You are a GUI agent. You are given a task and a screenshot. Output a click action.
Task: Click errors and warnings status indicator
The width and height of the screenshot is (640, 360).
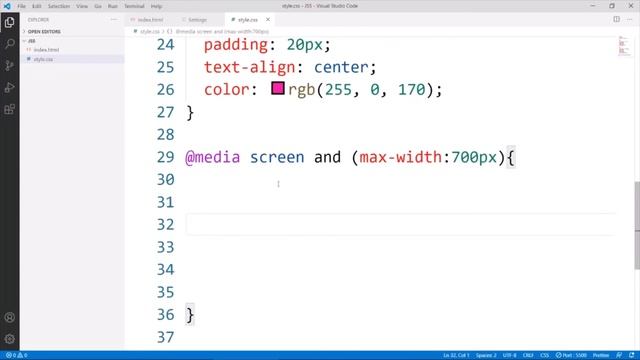[16, 355]
